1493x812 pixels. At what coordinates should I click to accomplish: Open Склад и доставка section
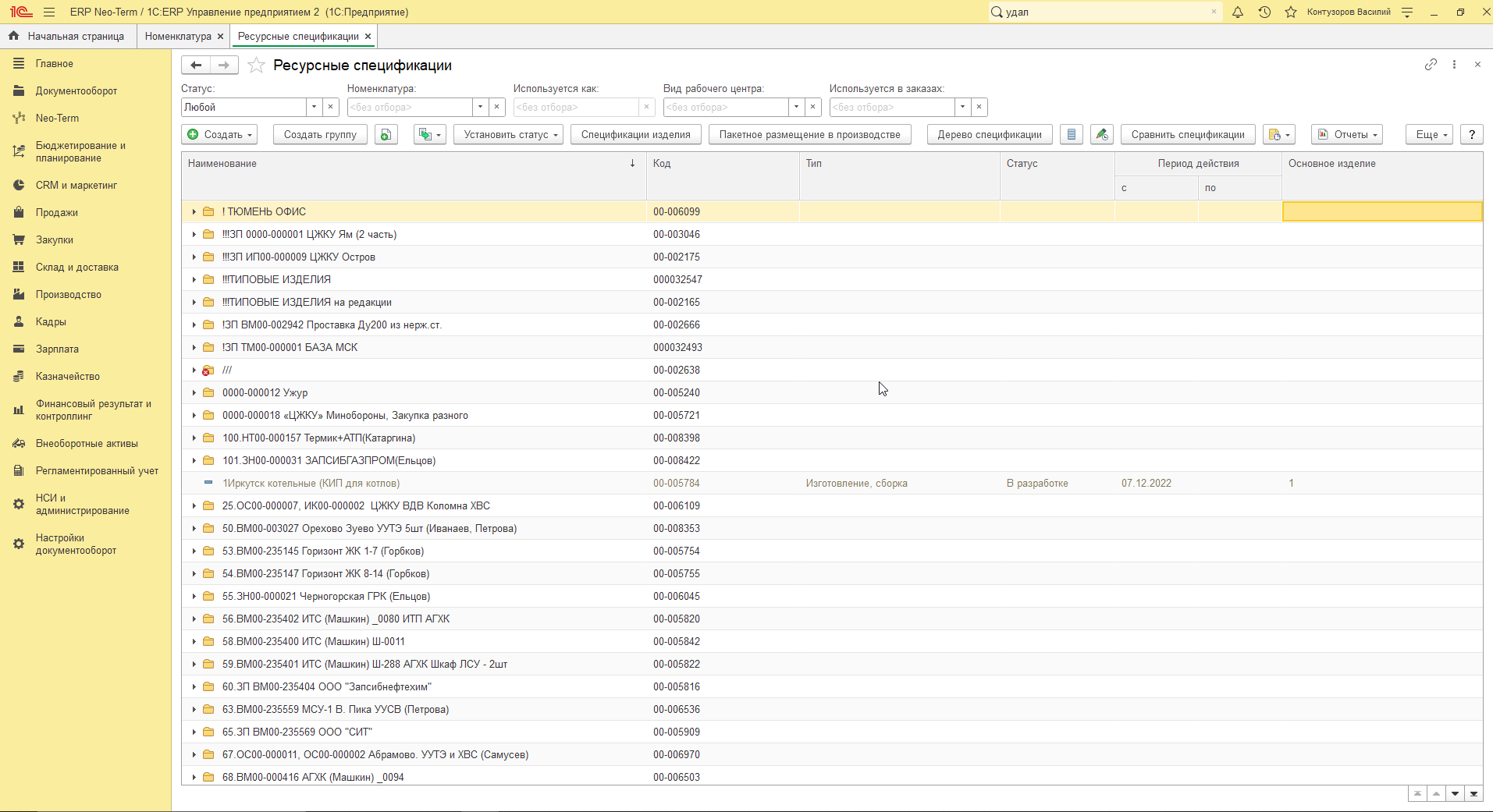77,267
